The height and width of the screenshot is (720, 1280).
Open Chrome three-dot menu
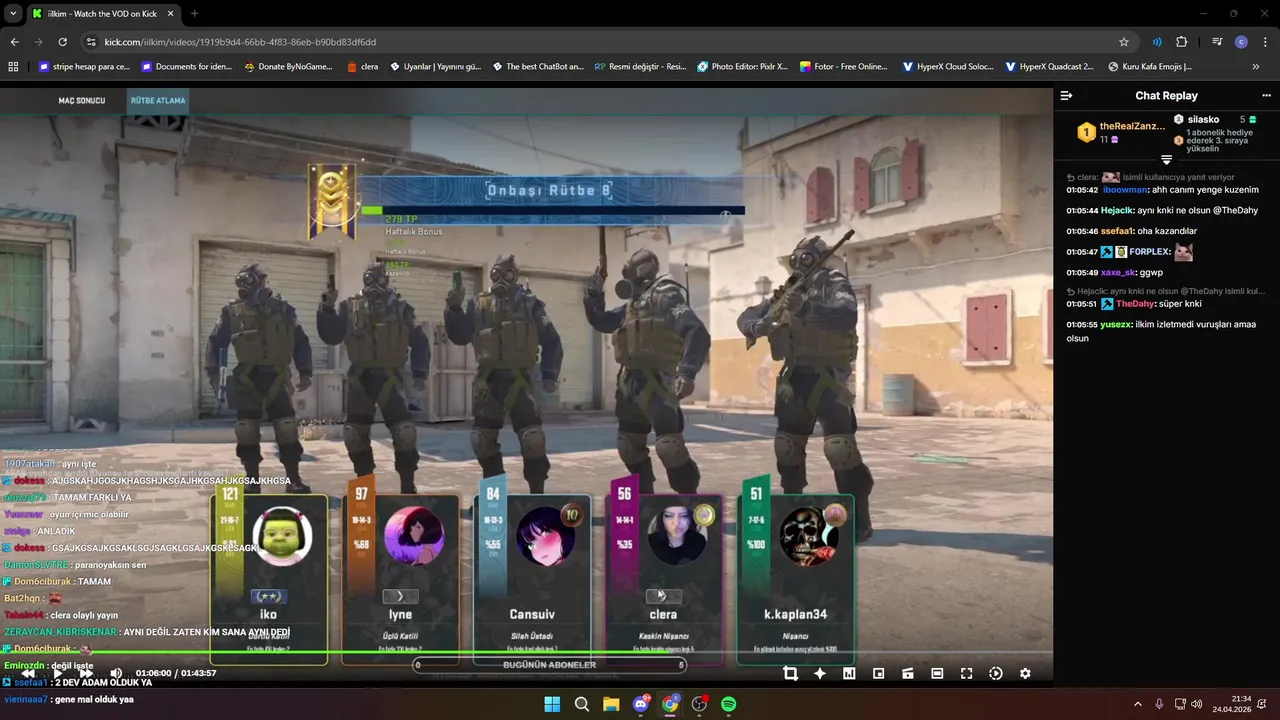point(1266,42)
